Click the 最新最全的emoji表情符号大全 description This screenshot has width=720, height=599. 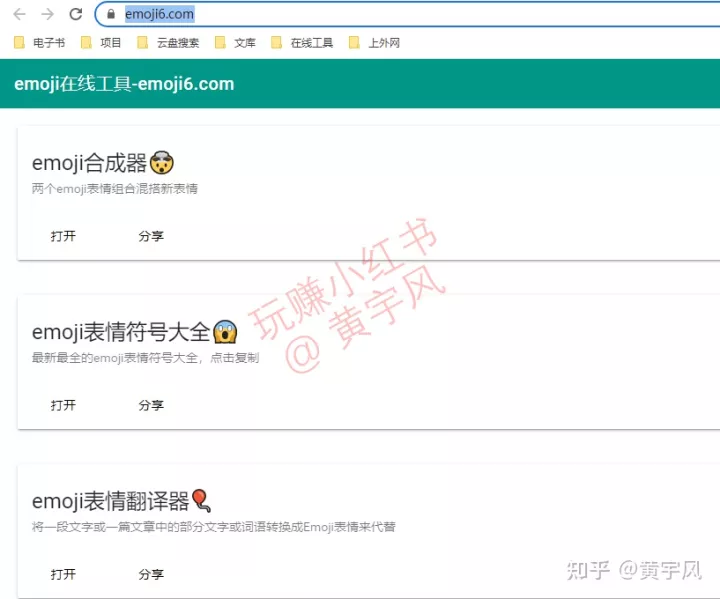coord(145,358)
